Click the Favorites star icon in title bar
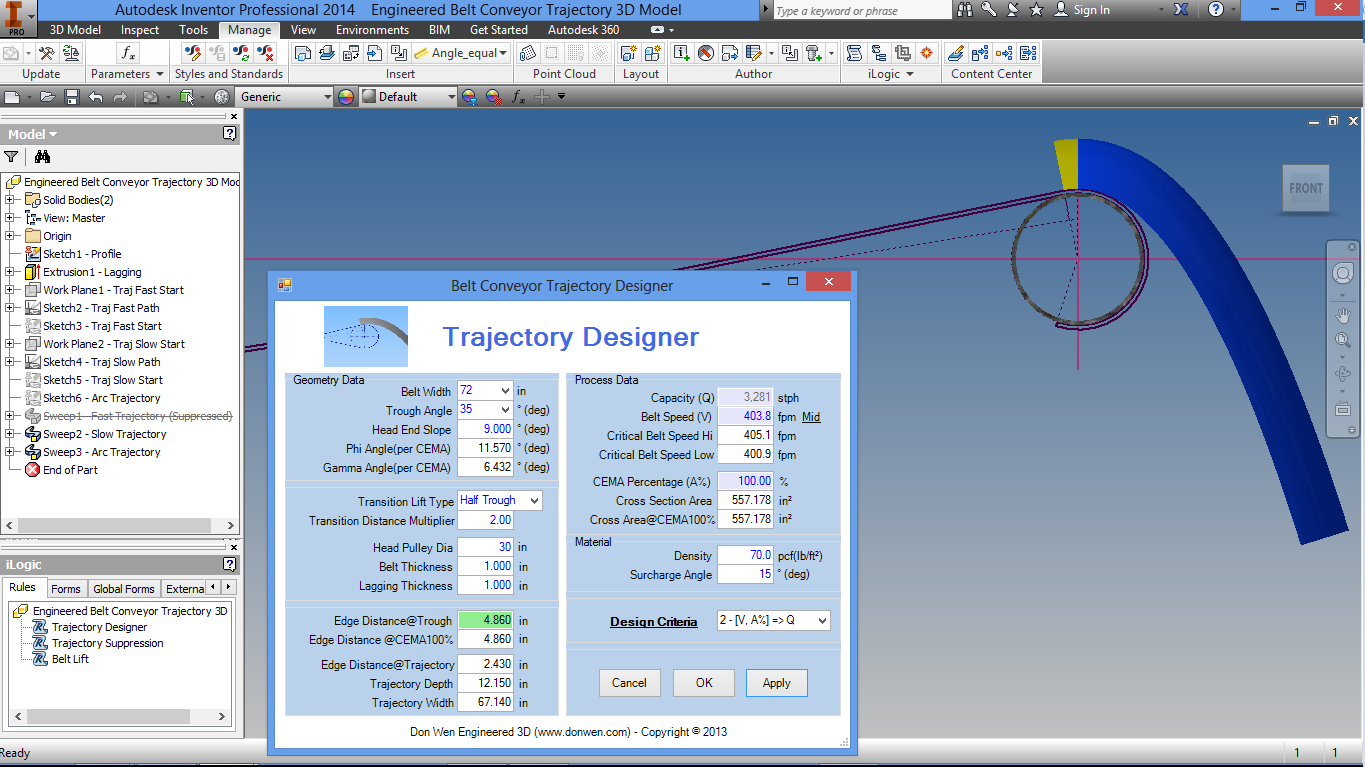The height and width of the screenshot is (767, 1365). click(x=1036, y=9)
